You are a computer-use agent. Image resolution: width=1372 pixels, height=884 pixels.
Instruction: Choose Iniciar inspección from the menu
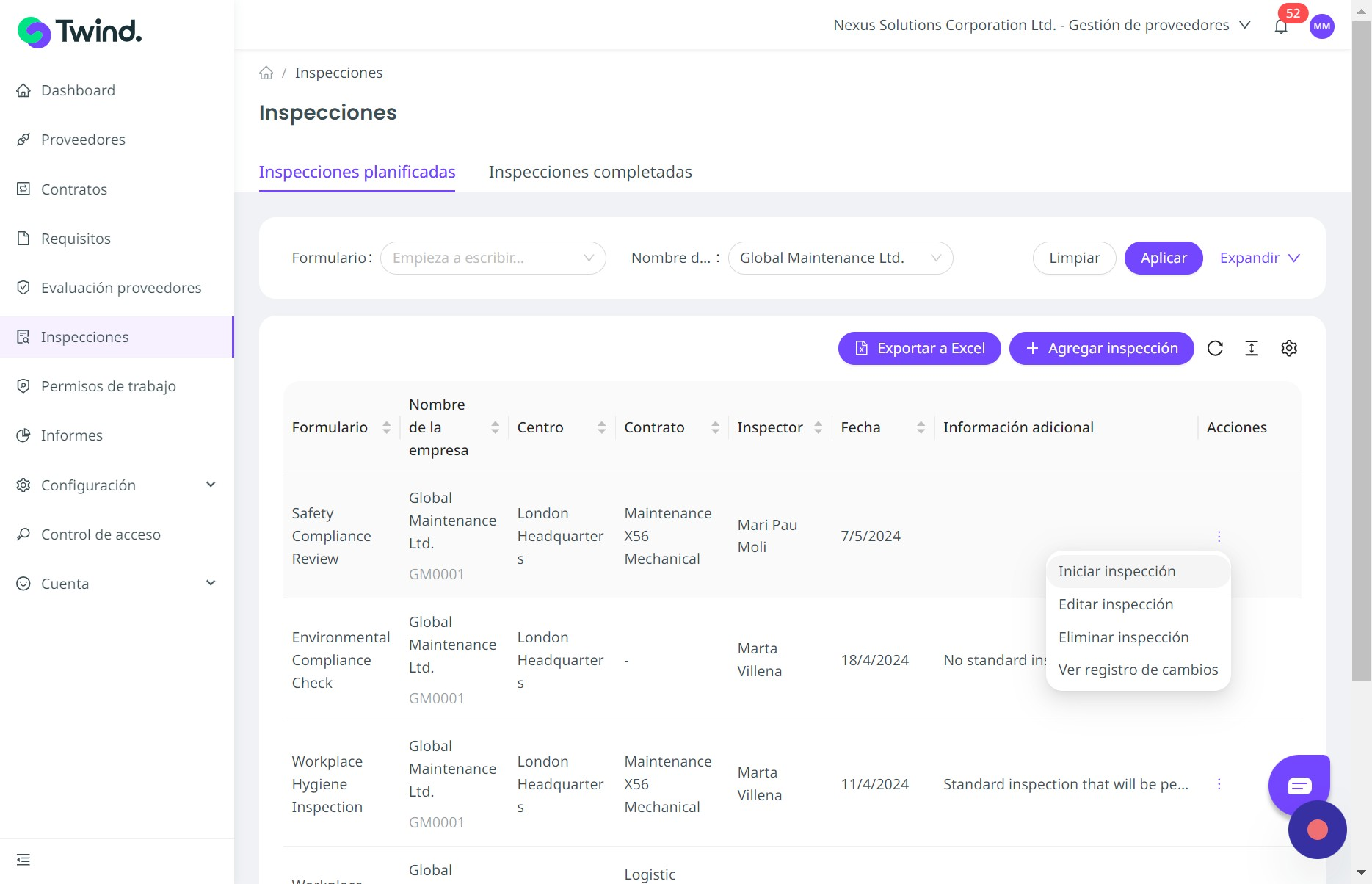point(1138,571)
